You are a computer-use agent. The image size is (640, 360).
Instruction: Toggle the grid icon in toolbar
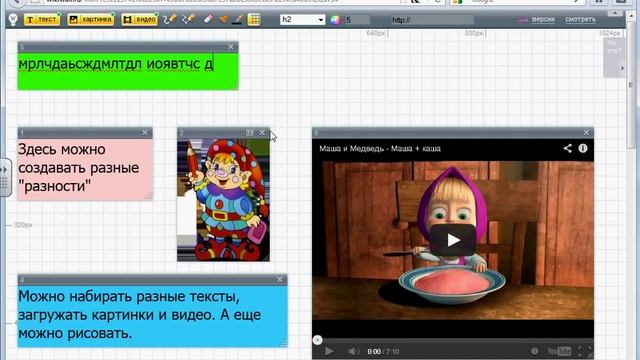tap(254, 19)
